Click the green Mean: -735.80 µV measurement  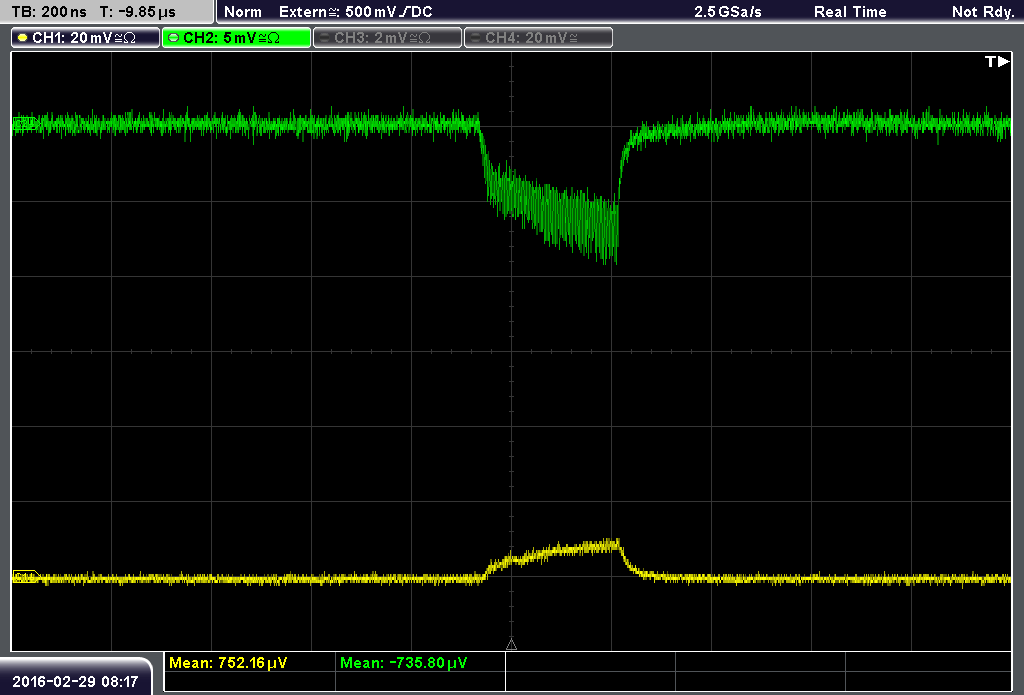404,663
